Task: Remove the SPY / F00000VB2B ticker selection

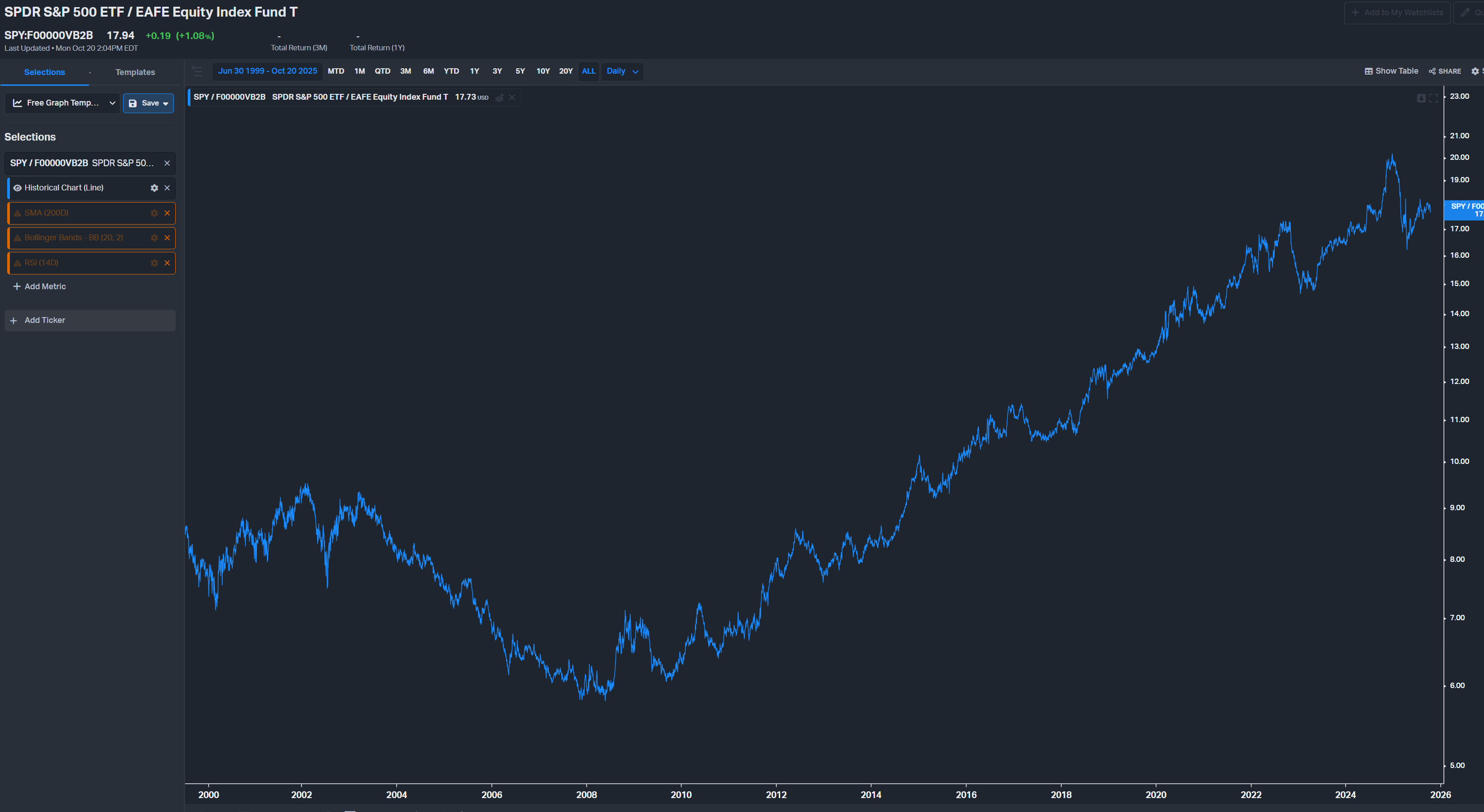Action: (x=167, y=163)
